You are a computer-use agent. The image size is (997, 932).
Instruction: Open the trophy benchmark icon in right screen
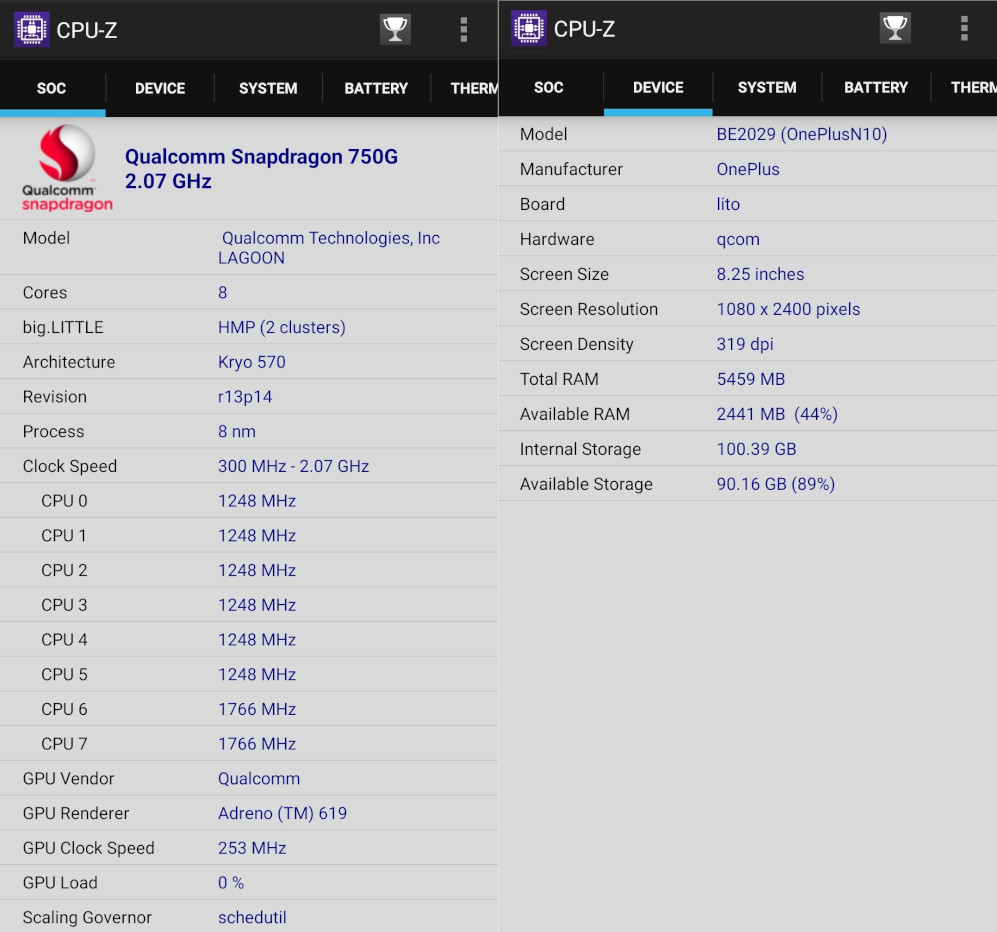tap(895, 28)
